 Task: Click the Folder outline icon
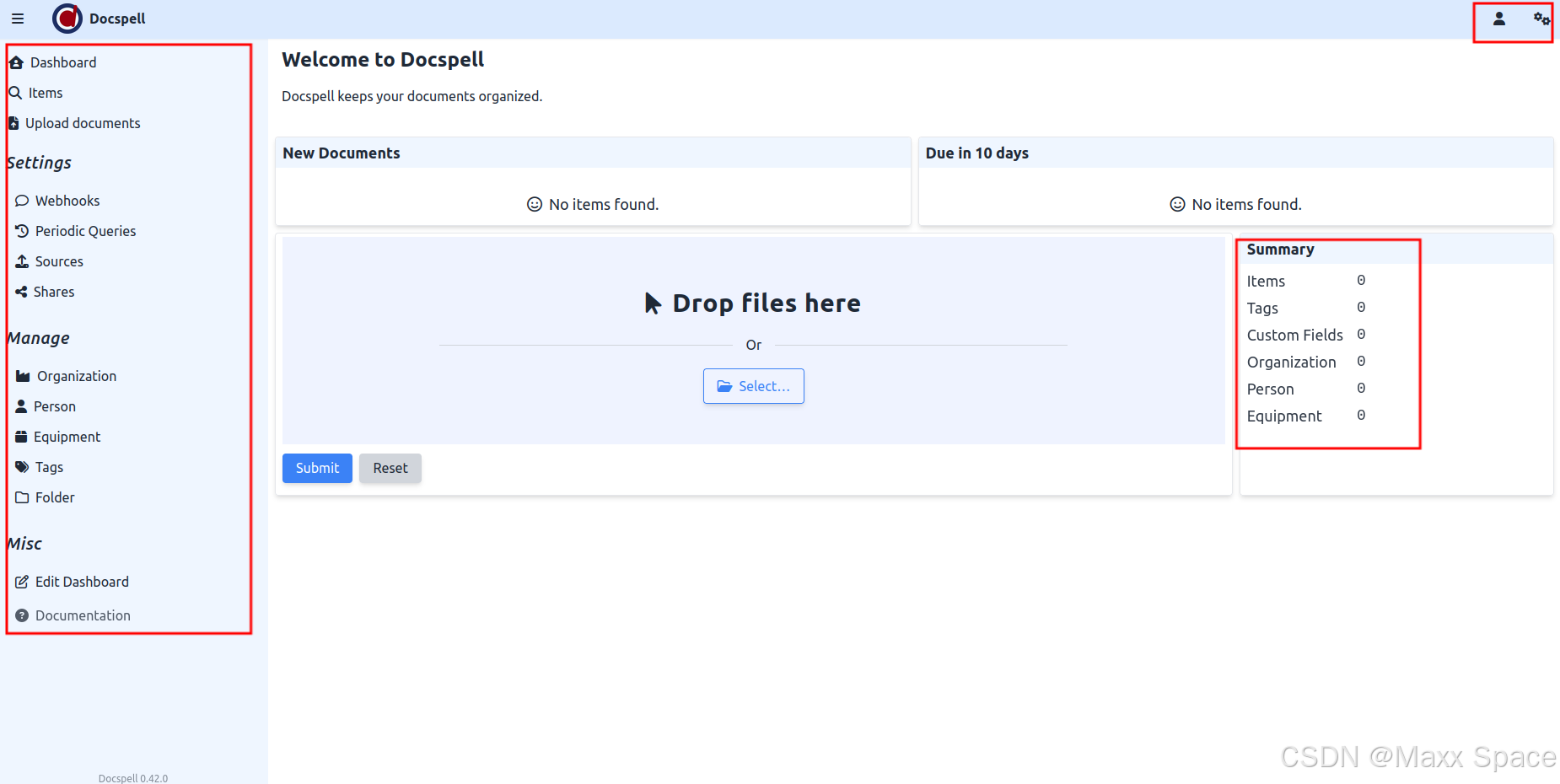point(22,497)
